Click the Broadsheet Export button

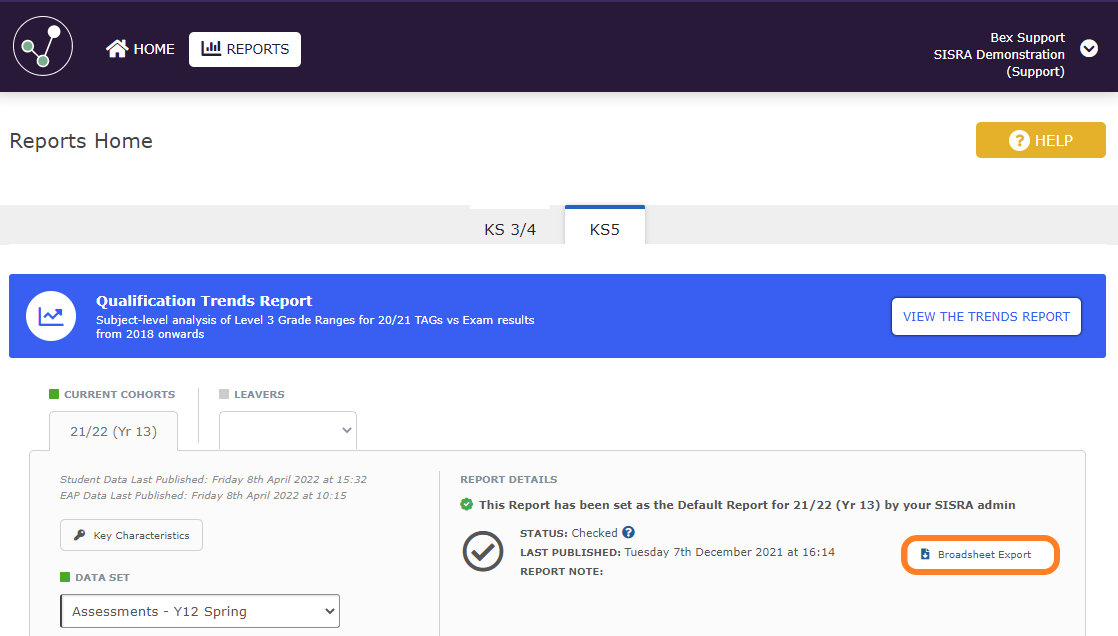pyautogui.click(x=980, y=555)
